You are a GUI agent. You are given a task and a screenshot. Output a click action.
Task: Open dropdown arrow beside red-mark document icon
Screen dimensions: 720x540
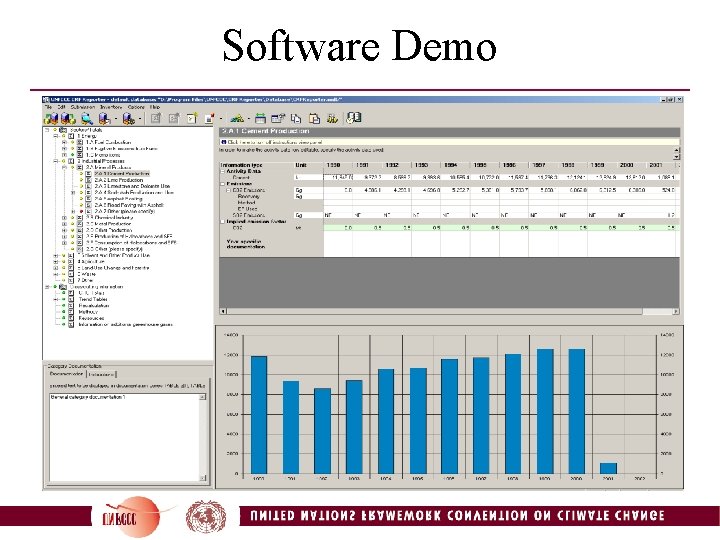pos(221,119)
